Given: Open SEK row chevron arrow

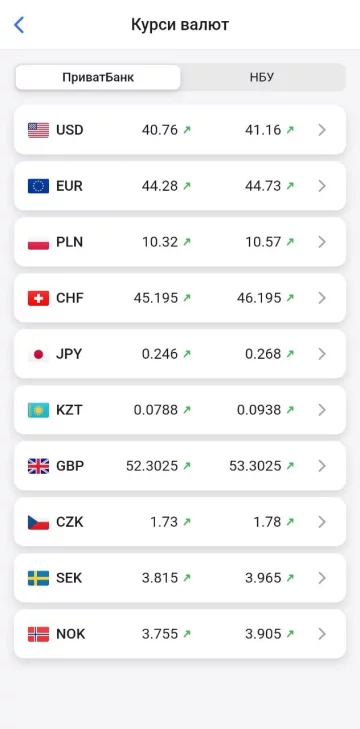Looking at the screenshot, I should 322,578.
